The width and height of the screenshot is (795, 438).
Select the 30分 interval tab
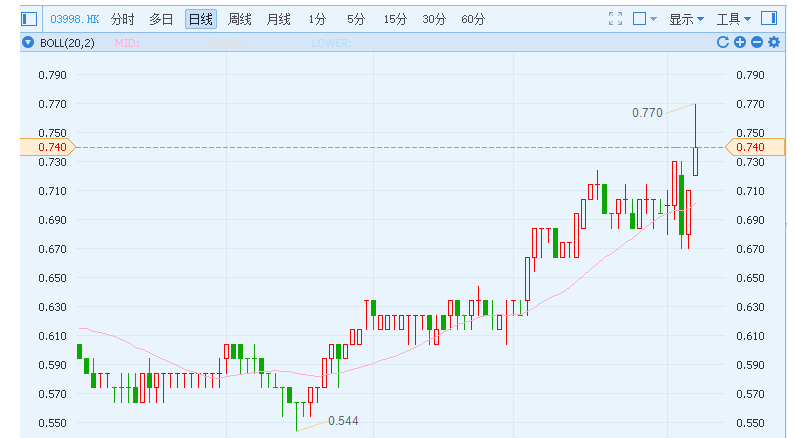click(434, 19)
